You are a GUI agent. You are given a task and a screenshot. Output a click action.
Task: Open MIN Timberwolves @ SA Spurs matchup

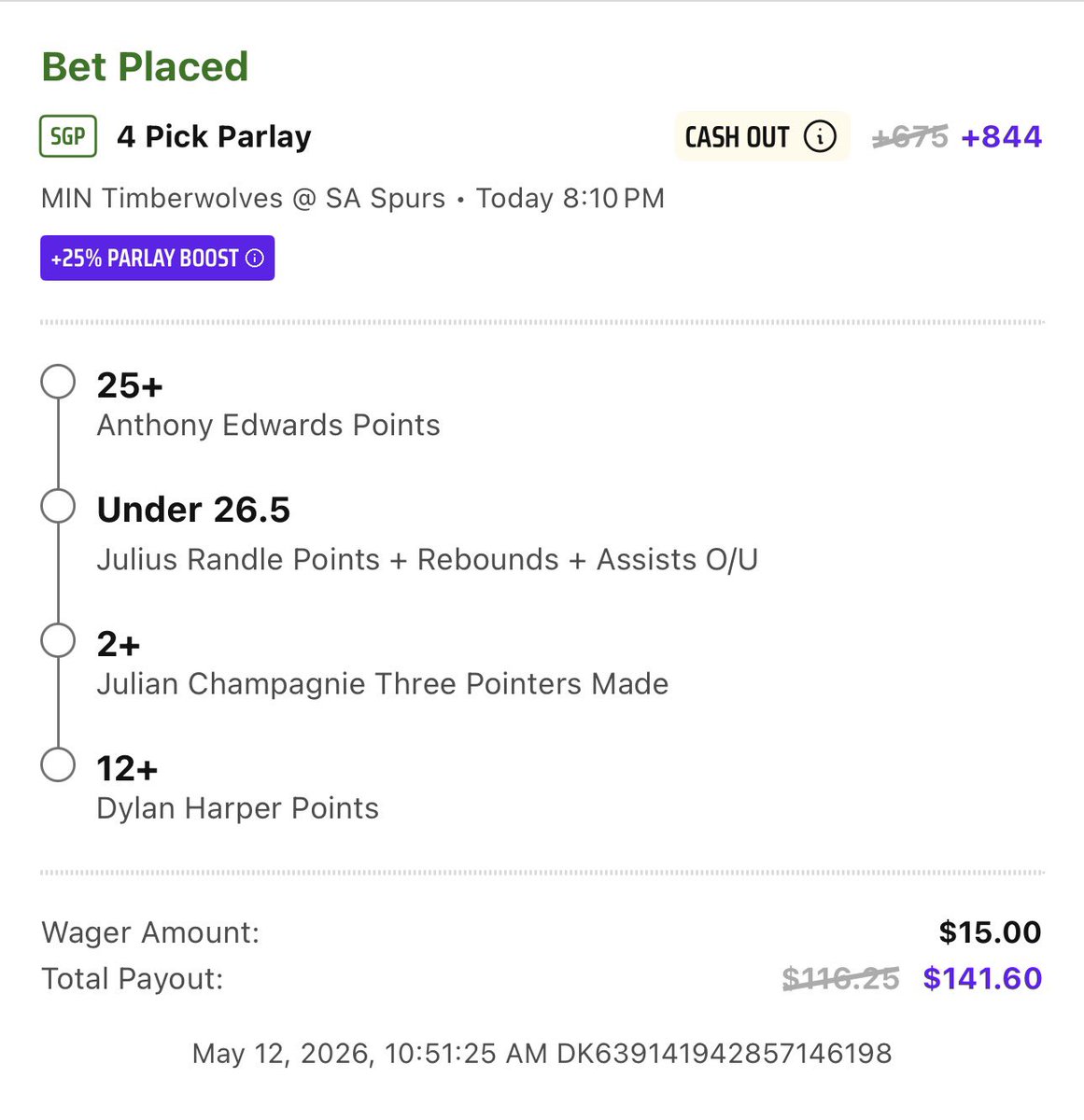[244, 199]
